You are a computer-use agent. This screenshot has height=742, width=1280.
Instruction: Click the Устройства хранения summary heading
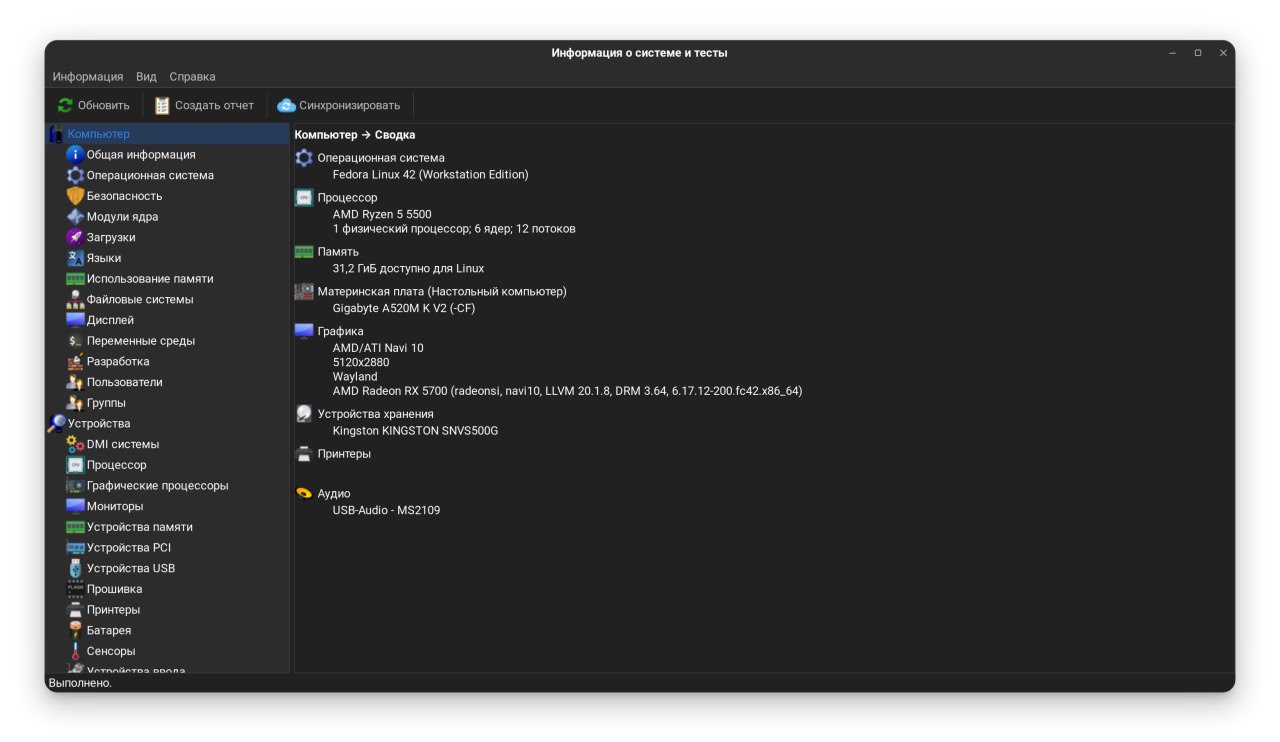coord(375,414)
